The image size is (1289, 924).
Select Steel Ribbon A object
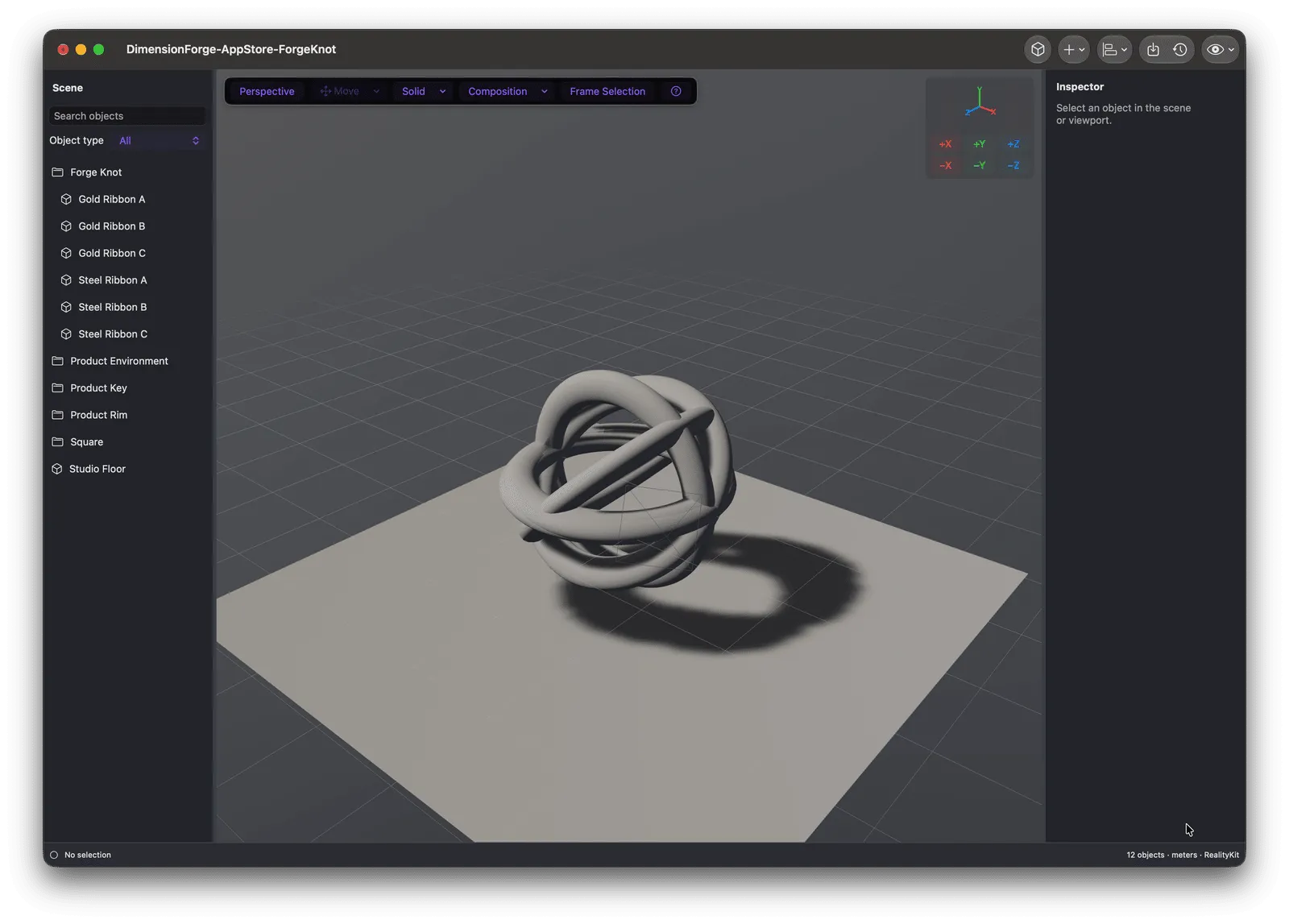coord(127,280)
